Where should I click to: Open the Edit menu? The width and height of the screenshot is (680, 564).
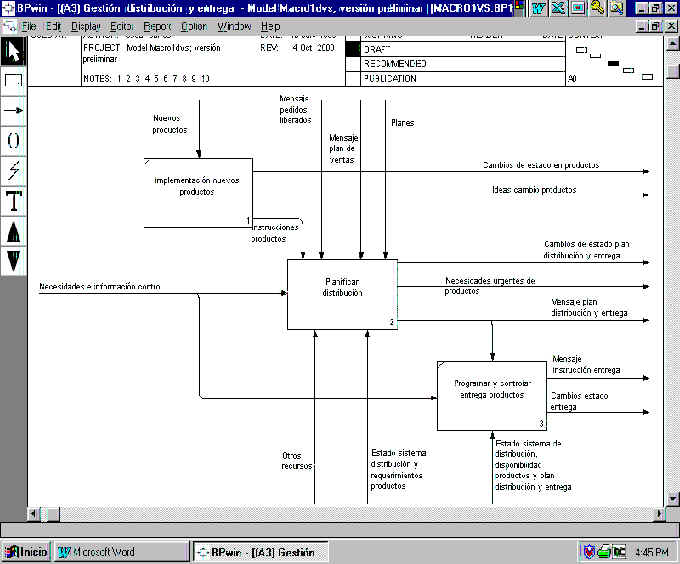pyautogui.click(x=54, y=26)
